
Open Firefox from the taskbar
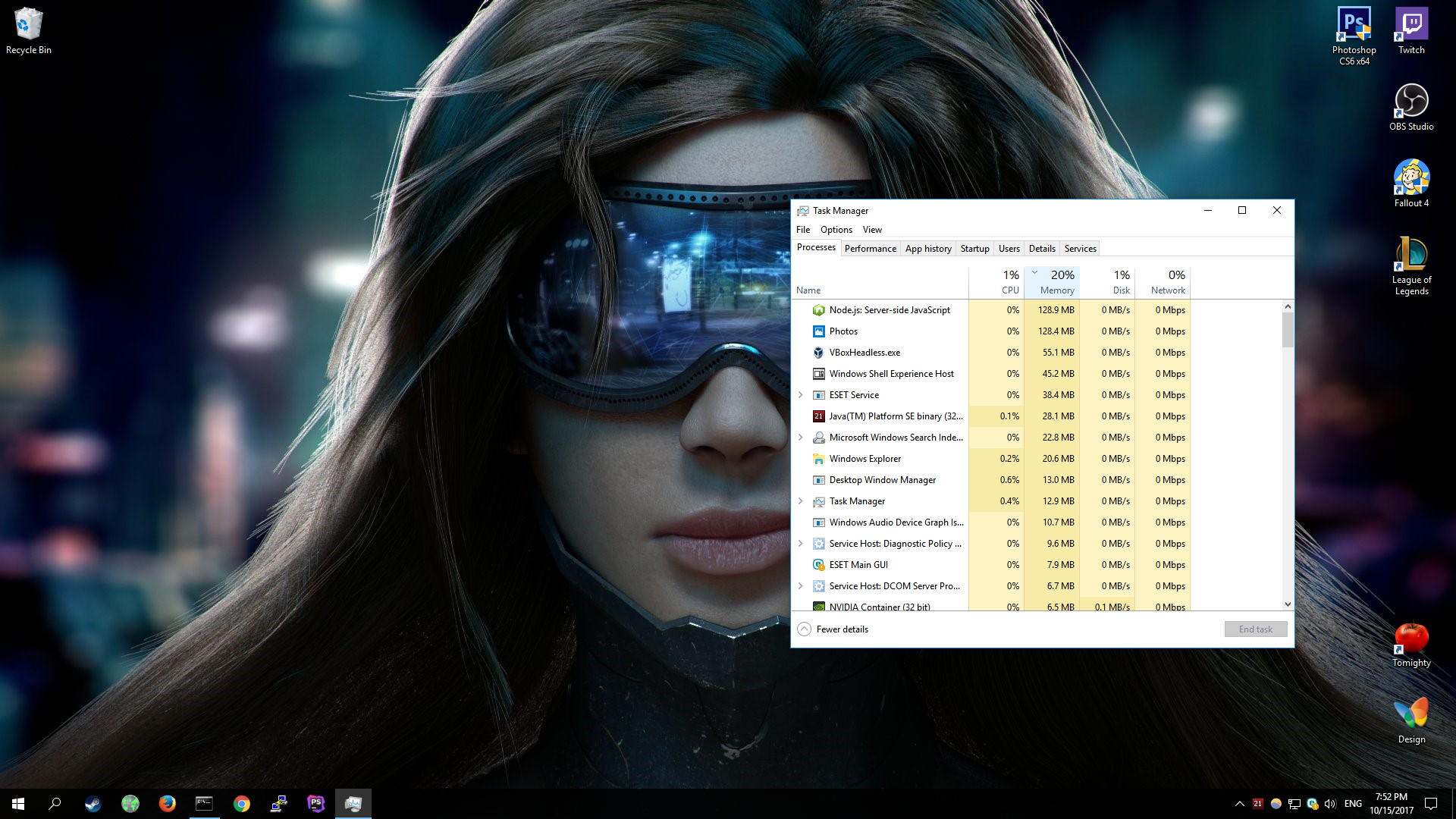pos(167,804)
